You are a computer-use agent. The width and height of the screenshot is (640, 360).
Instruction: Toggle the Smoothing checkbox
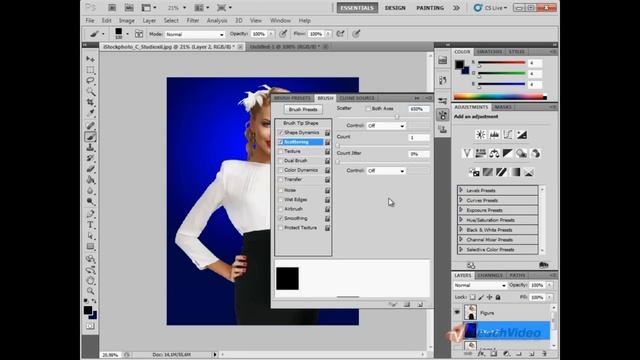(x=280, y=218)
